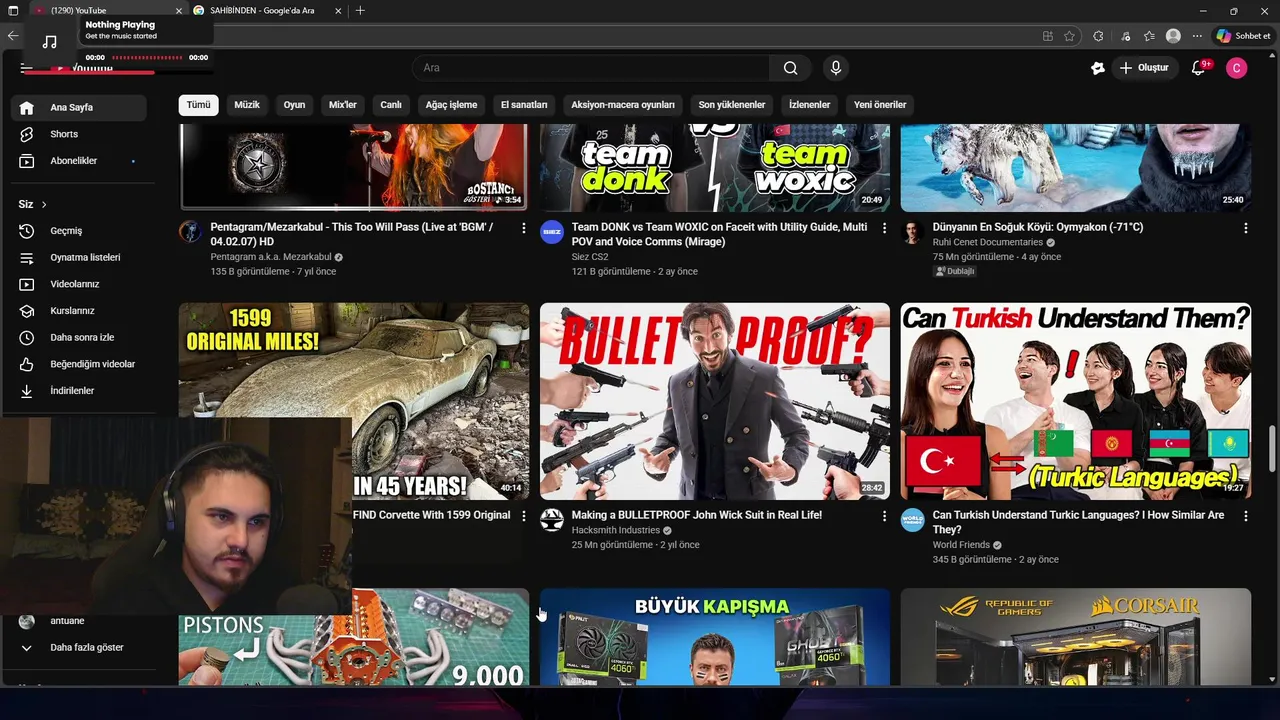1280x720 pixels.
Task: Open options menu for Turkic Languages video
Action: point(1245,516)
